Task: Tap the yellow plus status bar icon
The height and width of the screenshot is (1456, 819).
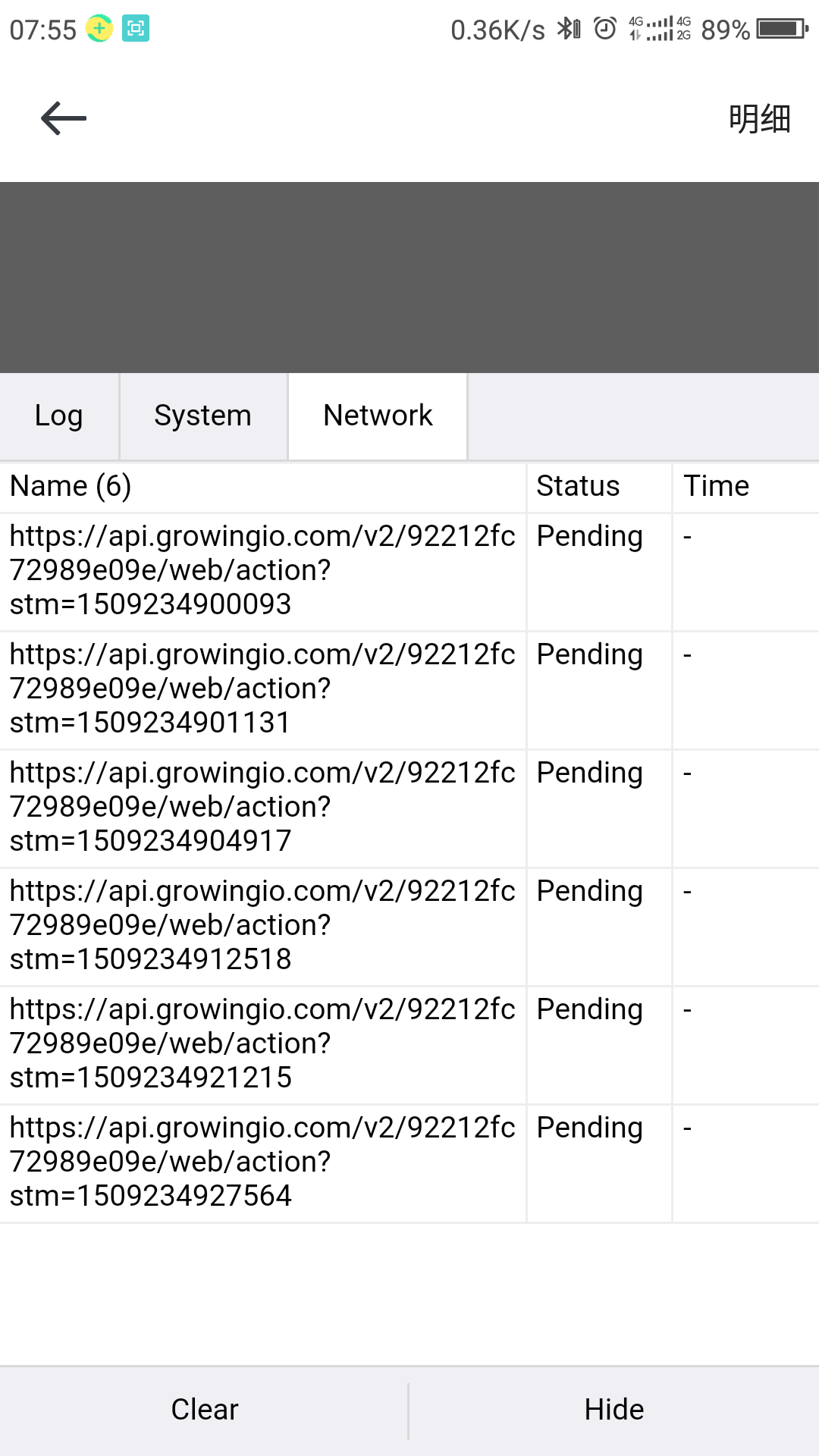Action: [99, 29]
